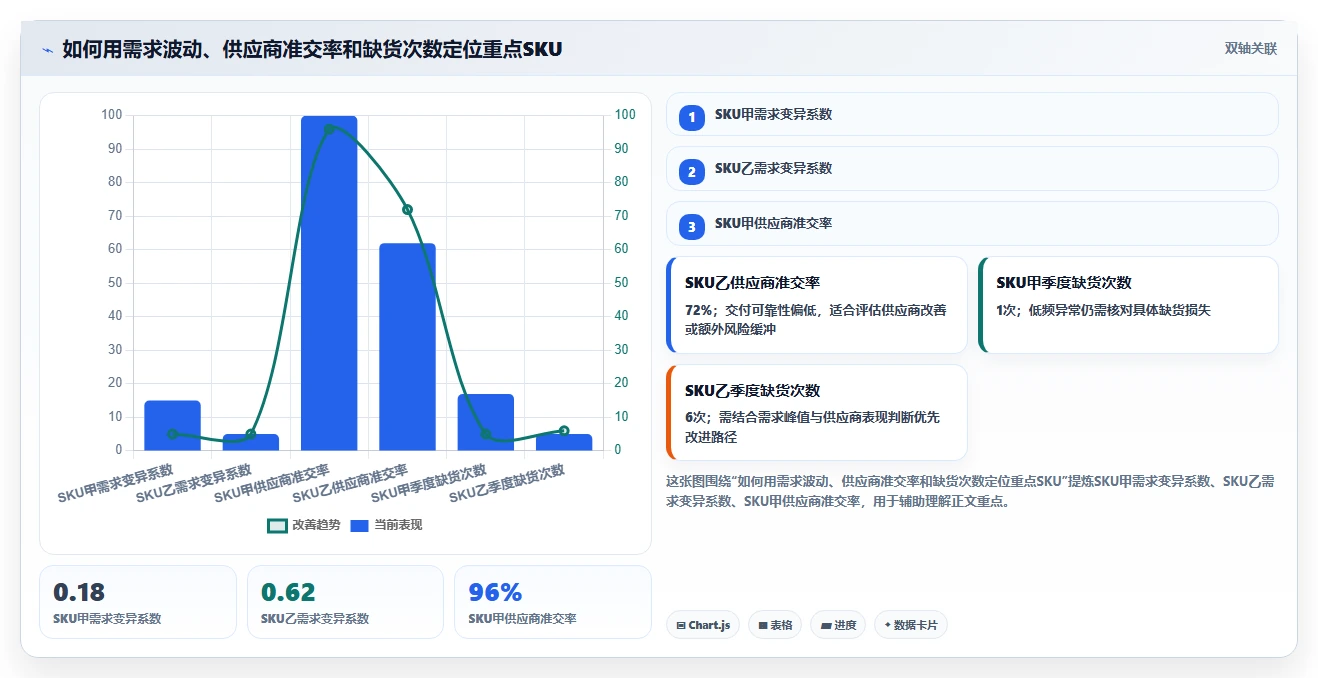This screenshot has height=678, width=1318.
Task: Open the SKU乙季度缺货次数 card
Action: pyautogui.click(x=817, y=412)
